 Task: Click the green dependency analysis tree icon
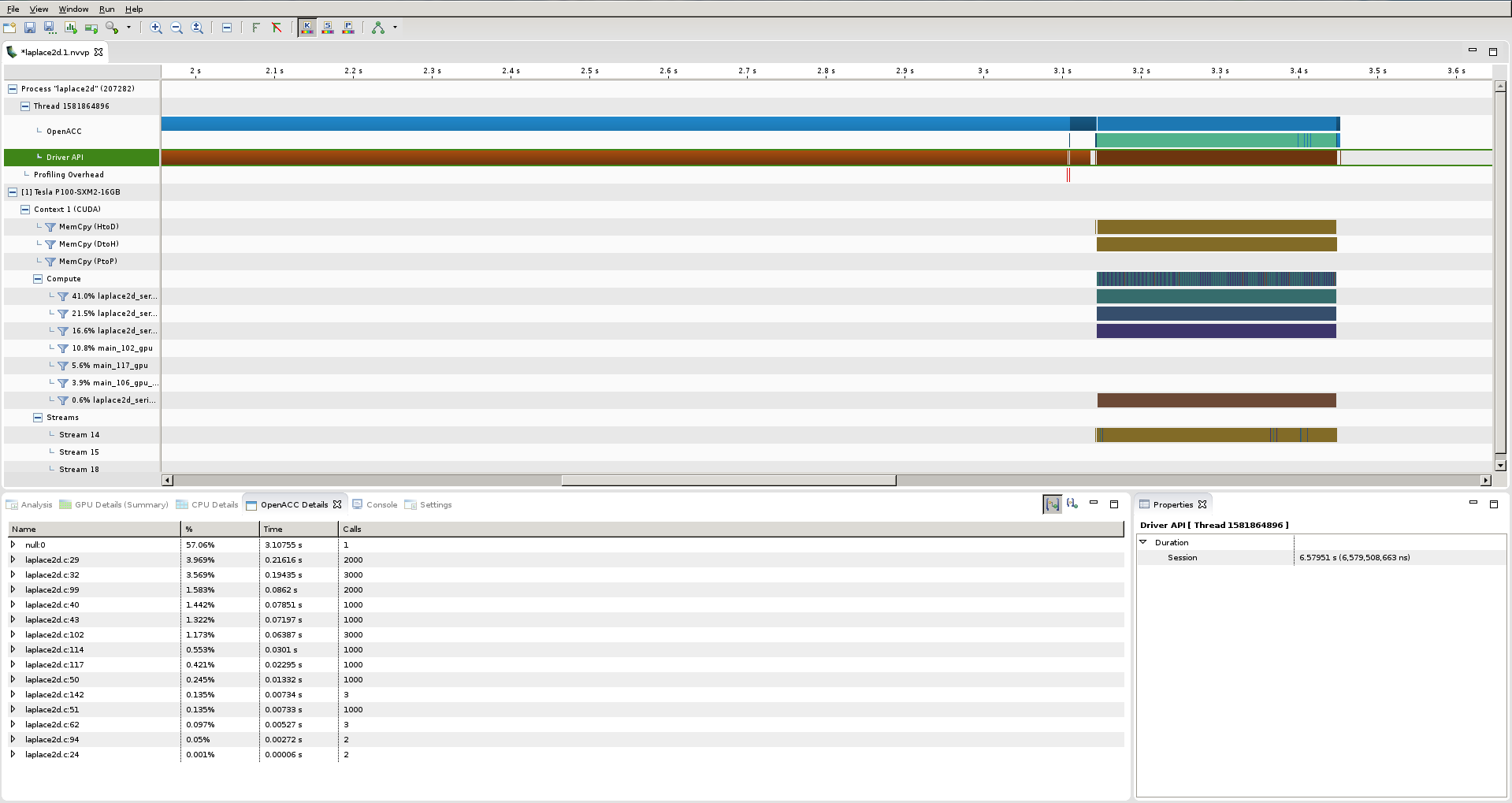pos(378,28)
